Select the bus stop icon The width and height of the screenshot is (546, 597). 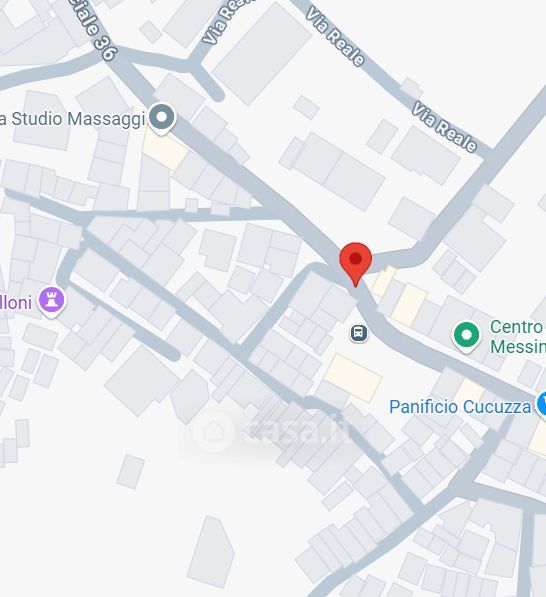pos(358,333)
